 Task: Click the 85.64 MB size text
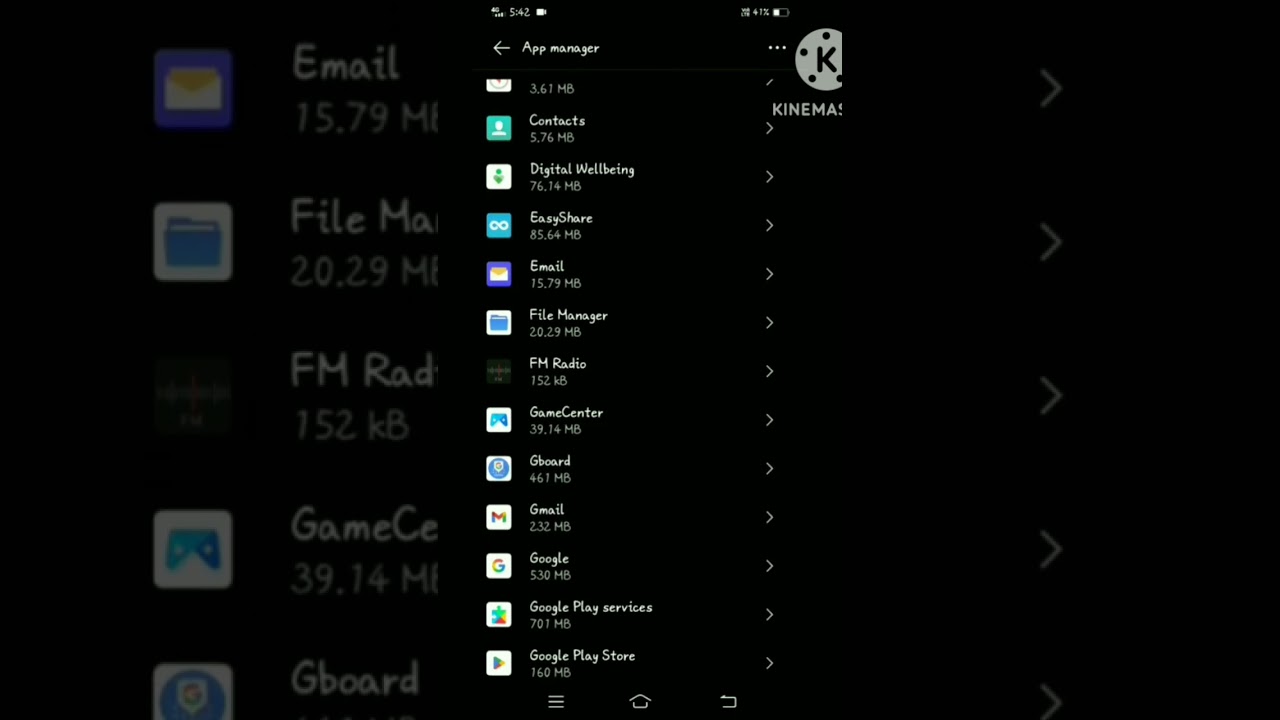(x=555, y=235)
